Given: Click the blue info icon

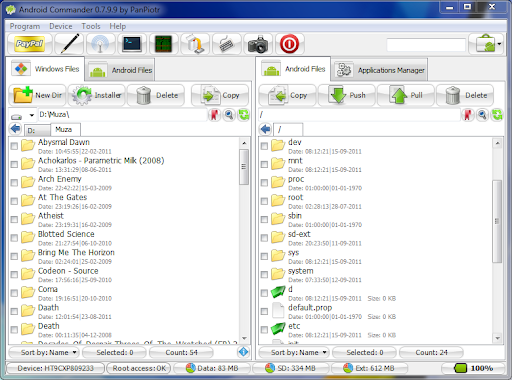Looking at the screenshot, I should [244, 352].
